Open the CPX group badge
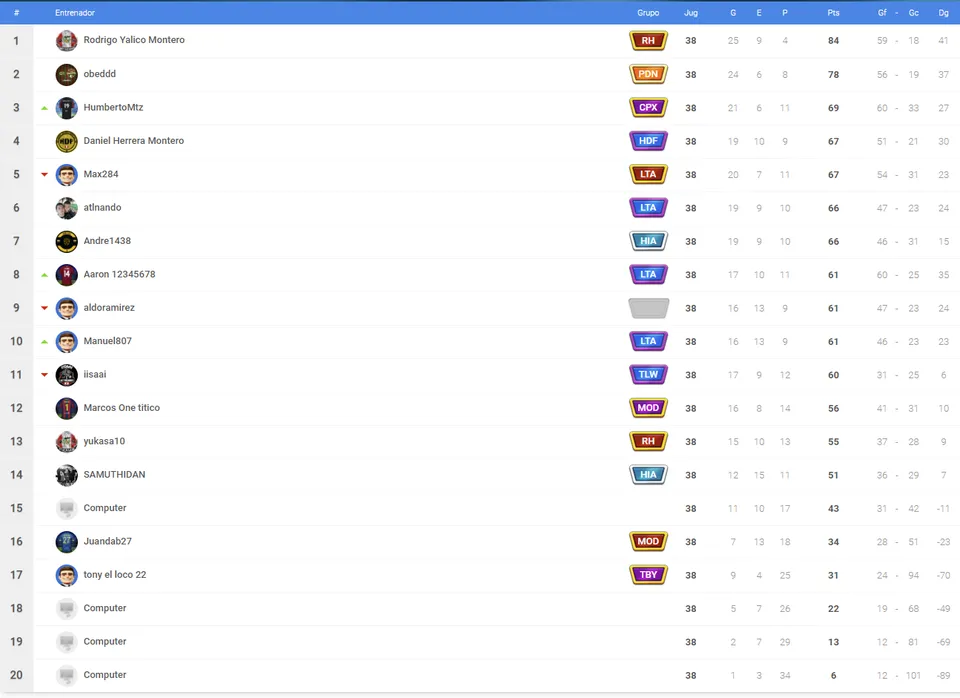 [x=648, y=108]
